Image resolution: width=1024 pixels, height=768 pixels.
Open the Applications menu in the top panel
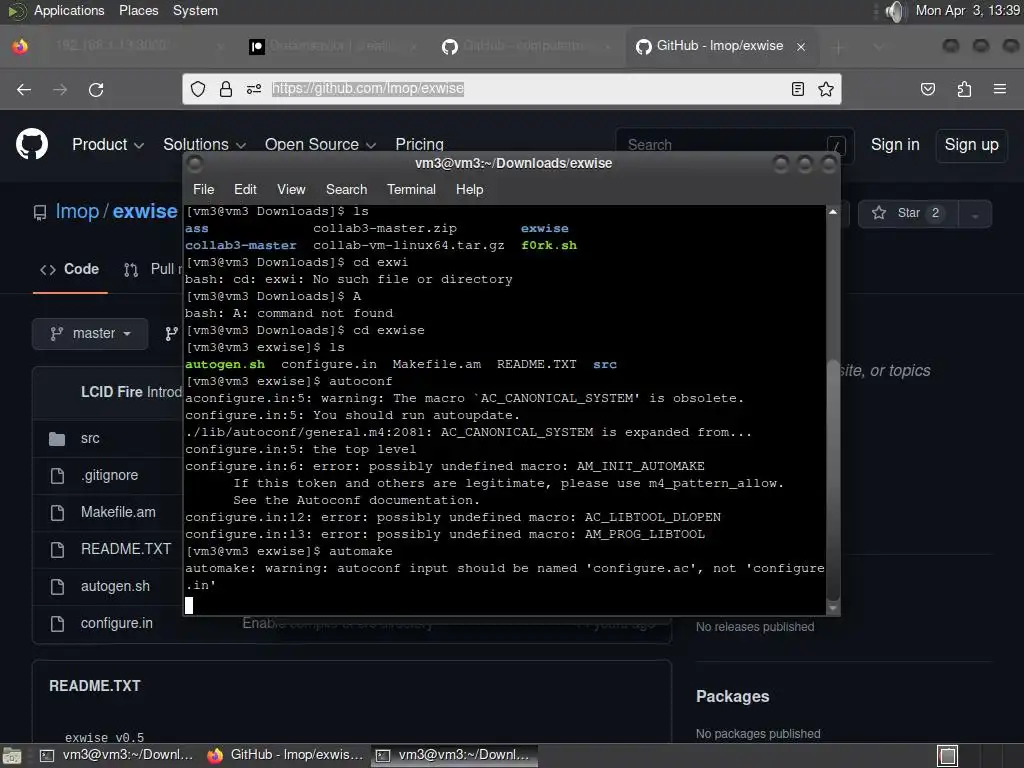point(69,10)
